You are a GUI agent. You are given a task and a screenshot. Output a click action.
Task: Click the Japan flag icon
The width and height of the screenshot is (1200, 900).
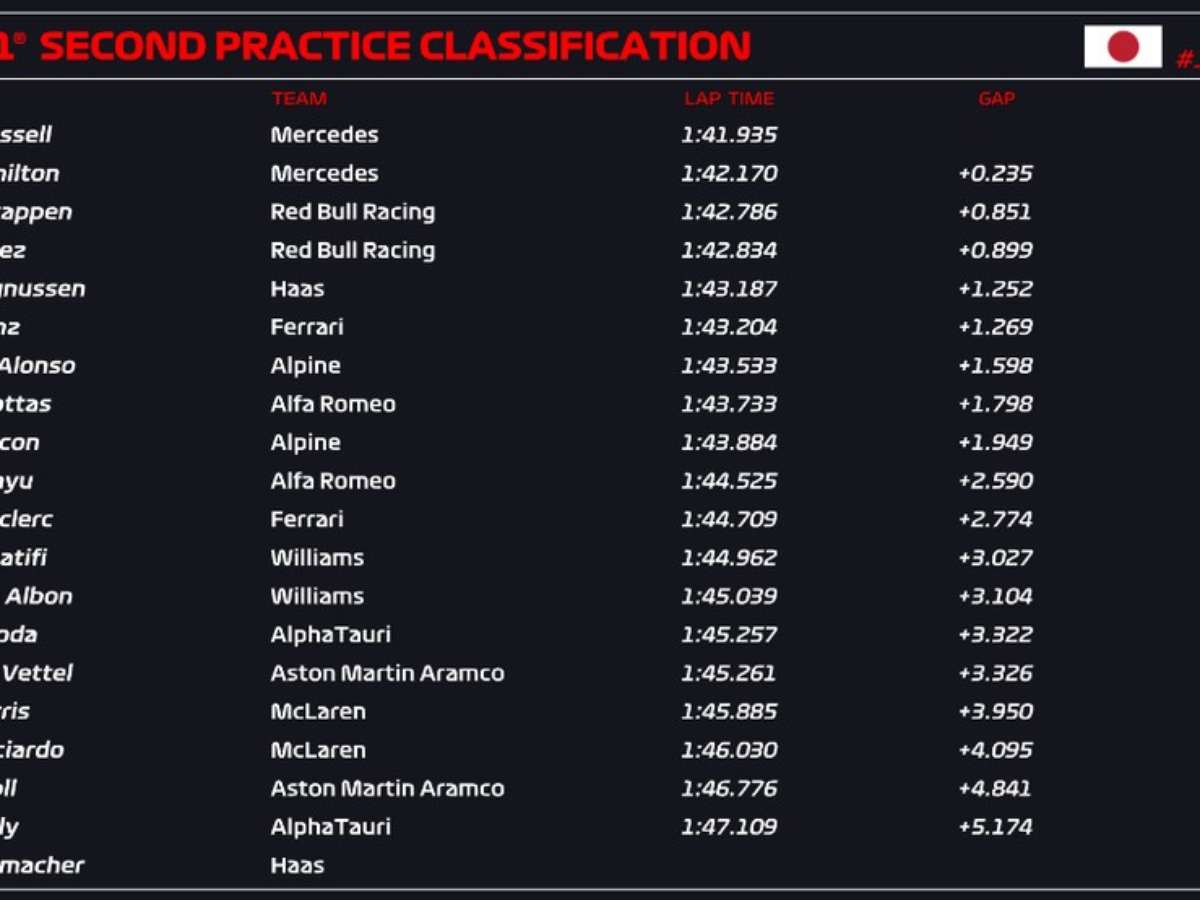click(1122, 46)
